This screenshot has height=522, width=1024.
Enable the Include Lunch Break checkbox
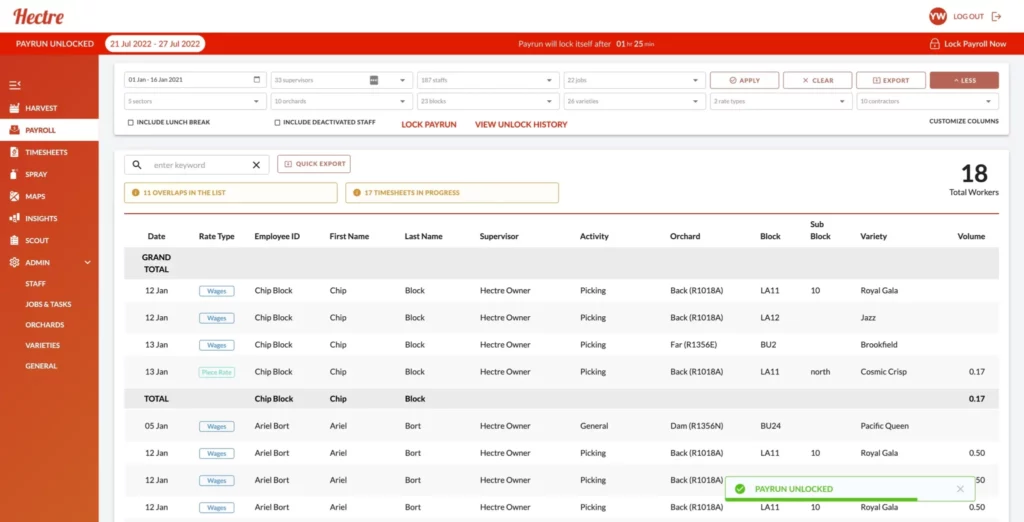[131, 123]
